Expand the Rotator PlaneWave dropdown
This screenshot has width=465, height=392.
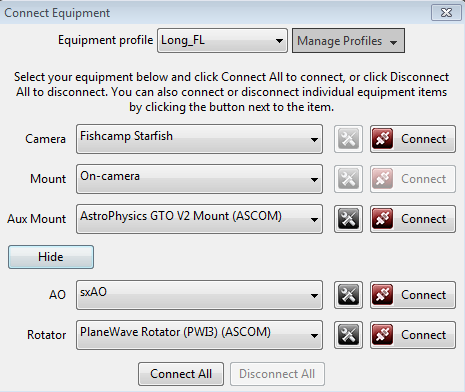coord(199,335)
